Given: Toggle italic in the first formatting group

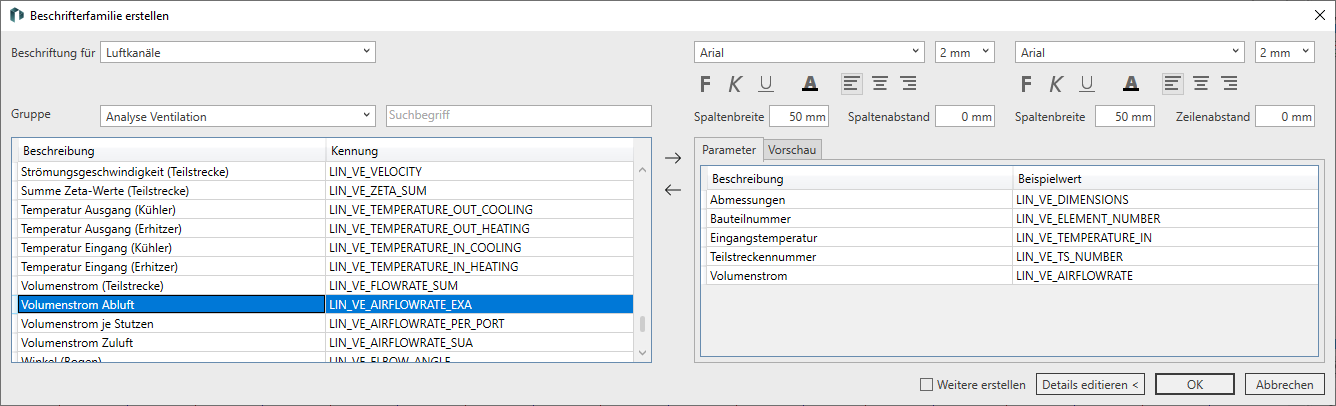Looking at the screenshot, I should (735, 83).
